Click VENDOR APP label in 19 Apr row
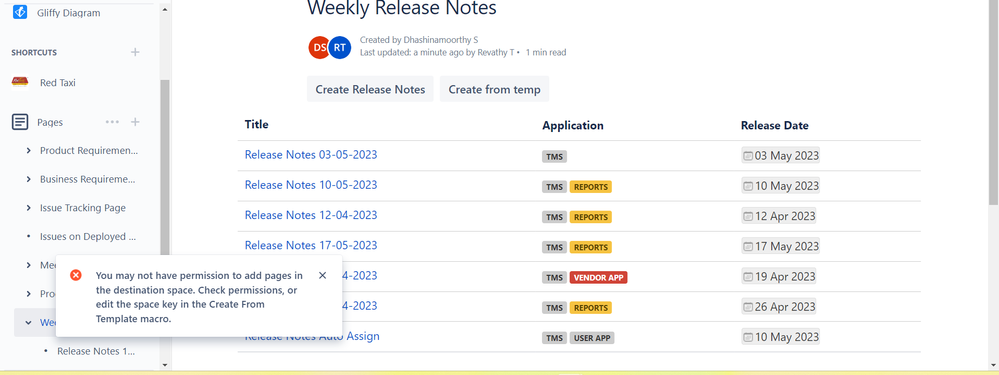The image size is (999, 375). click(598, 278)
